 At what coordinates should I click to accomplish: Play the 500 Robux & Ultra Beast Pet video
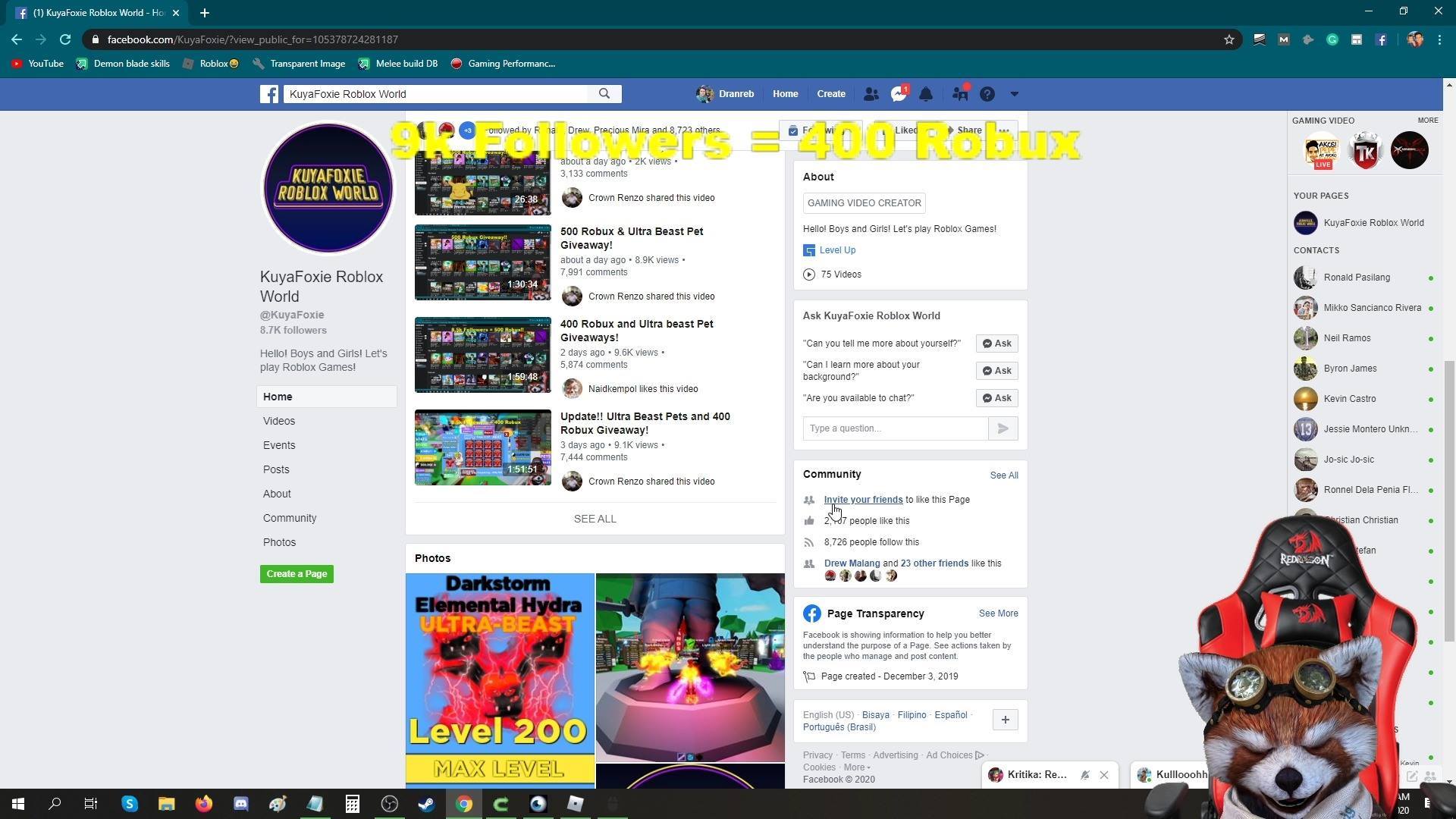tap(483, 262)
